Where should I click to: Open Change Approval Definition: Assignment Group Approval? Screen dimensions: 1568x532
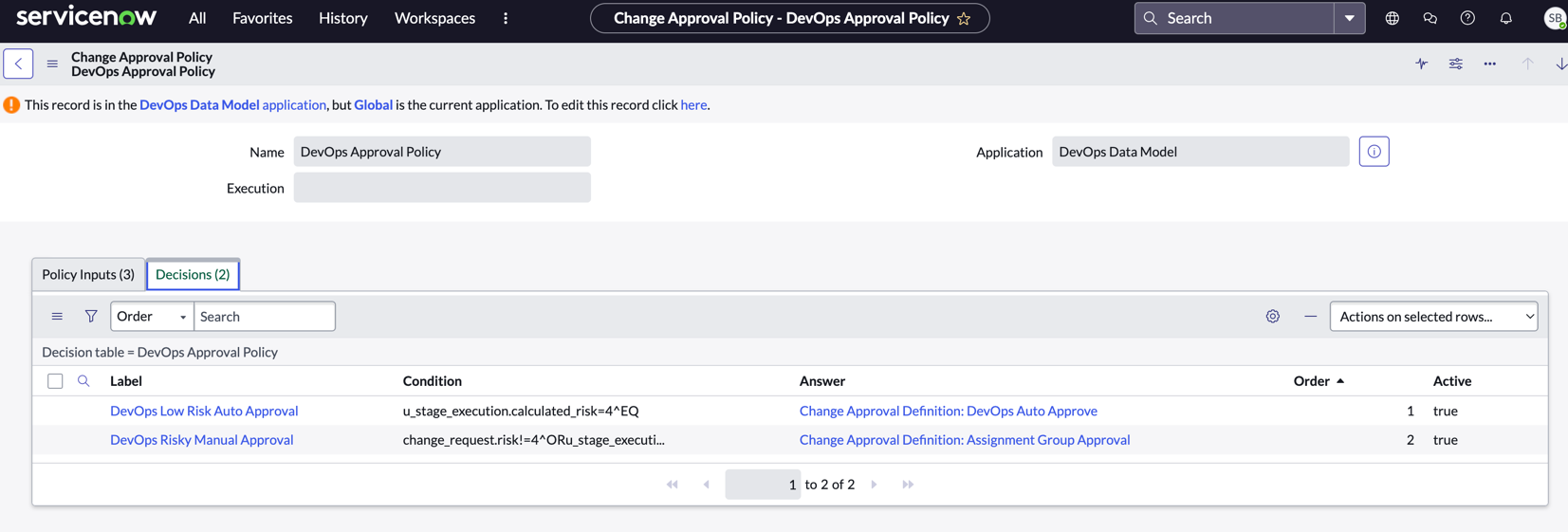[965, 440]
